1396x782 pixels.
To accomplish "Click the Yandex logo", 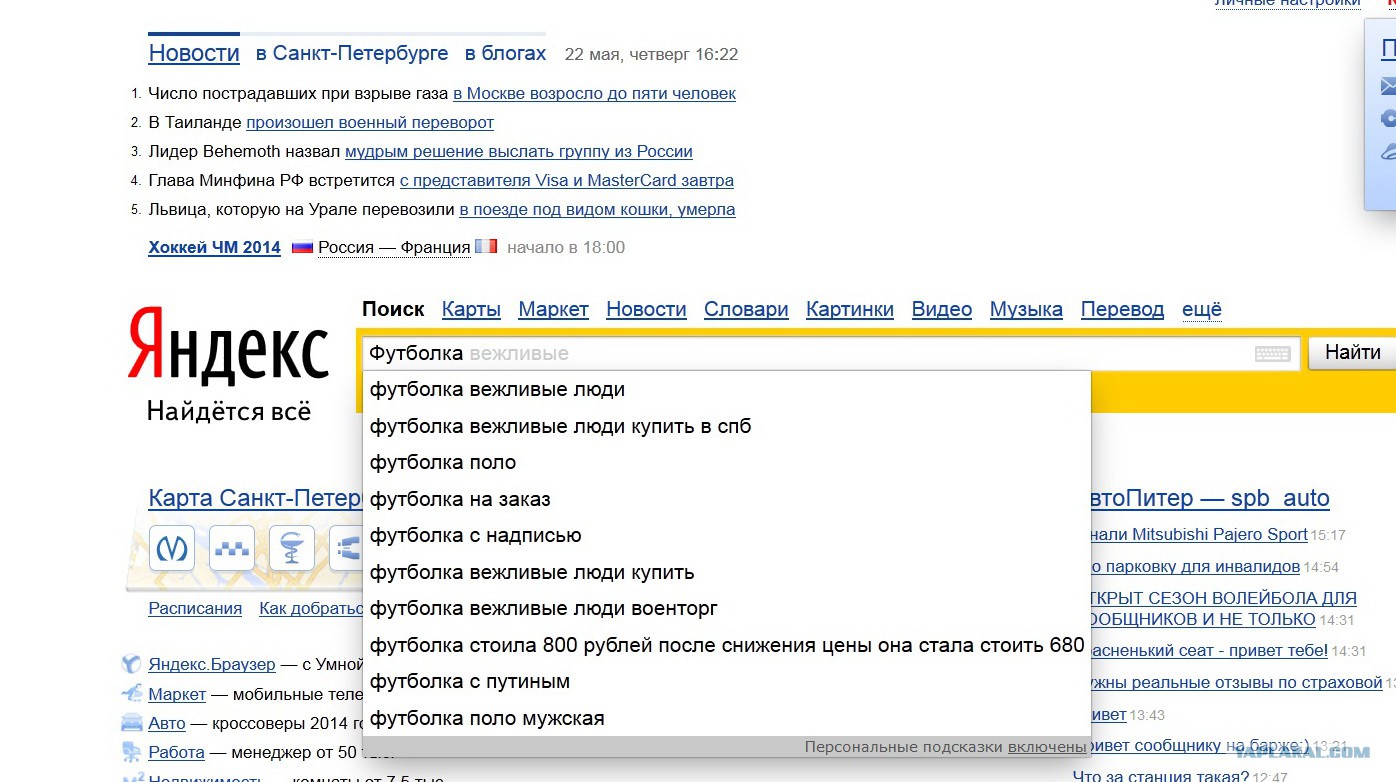I will 229,345.
